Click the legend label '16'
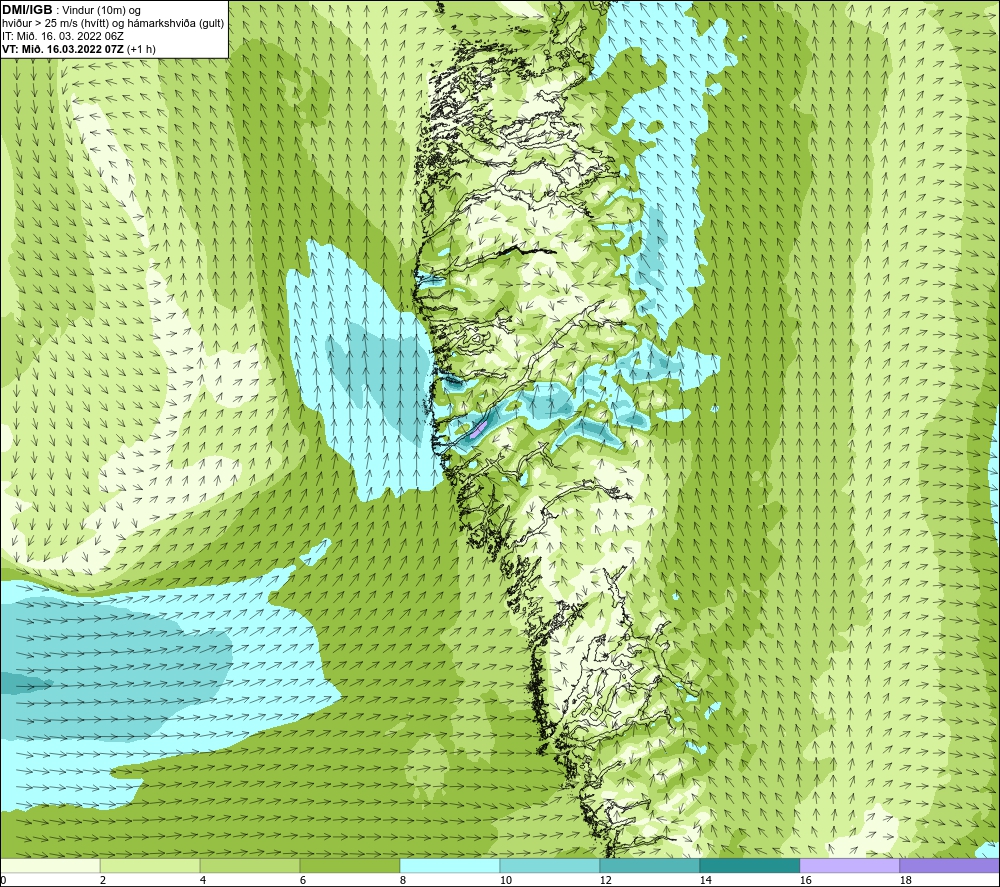Screen dimensions: 1000x887 (x=806, y=880)
